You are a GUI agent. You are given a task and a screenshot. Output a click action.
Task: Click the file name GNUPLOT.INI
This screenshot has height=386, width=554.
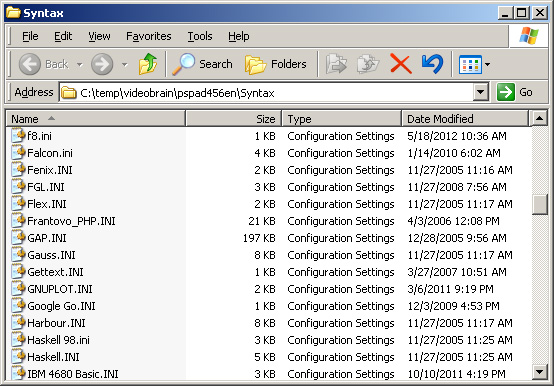click(60, 289)
